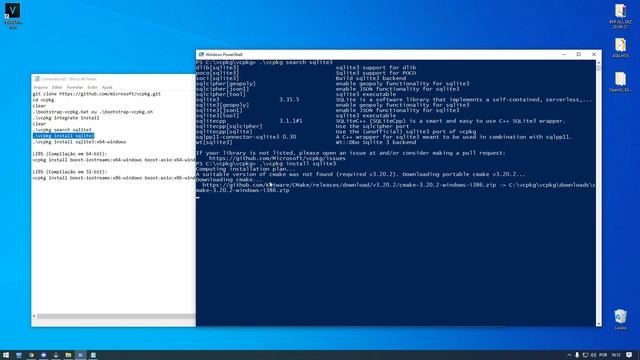
Task: Click the Notepad horizontal scrollbar thumb
Action: 116,316
